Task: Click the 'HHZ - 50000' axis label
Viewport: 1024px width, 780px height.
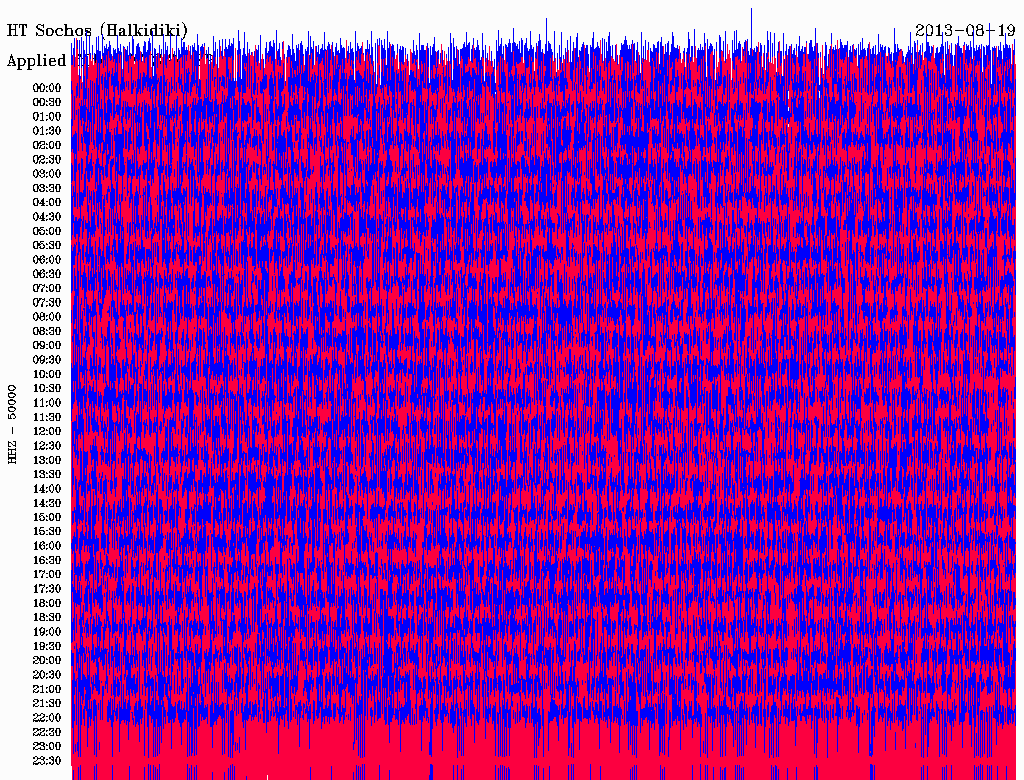Action: point(12,424)
